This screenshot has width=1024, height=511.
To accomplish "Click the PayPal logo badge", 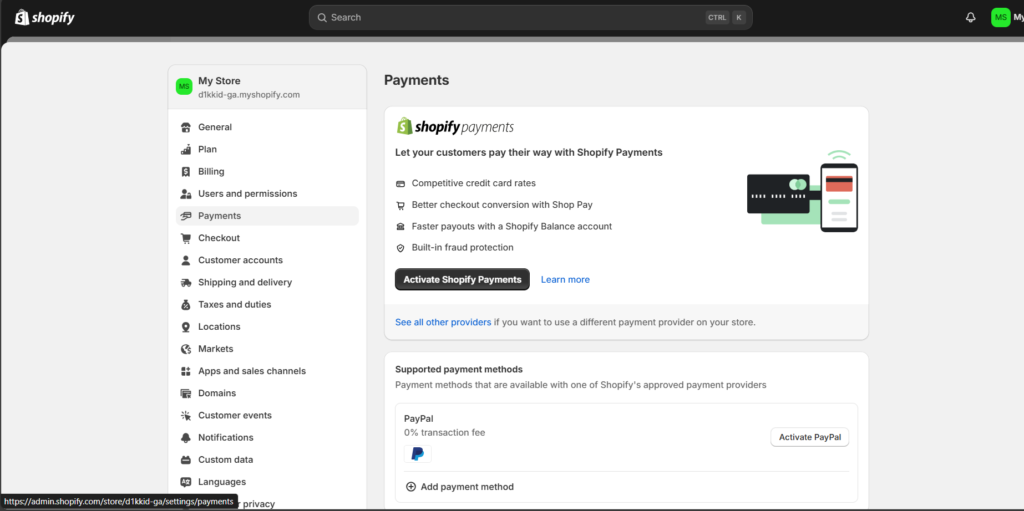I will 418,454.
